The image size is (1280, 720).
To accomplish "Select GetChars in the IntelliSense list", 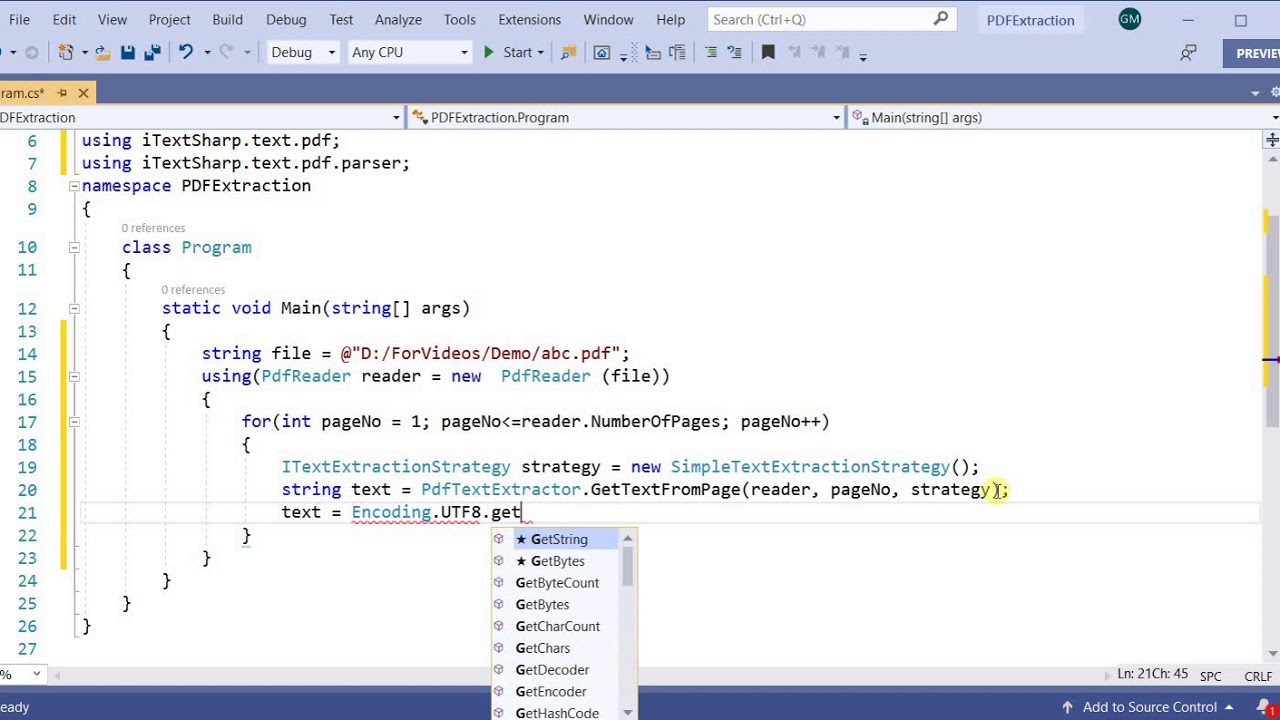I will [x=555, y=648].
